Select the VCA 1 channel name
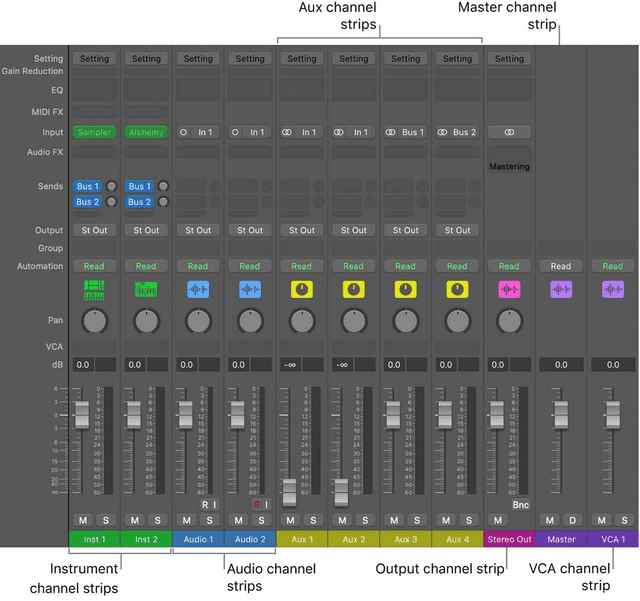Viewport: 640px width, 601px height. pos(613,539)
